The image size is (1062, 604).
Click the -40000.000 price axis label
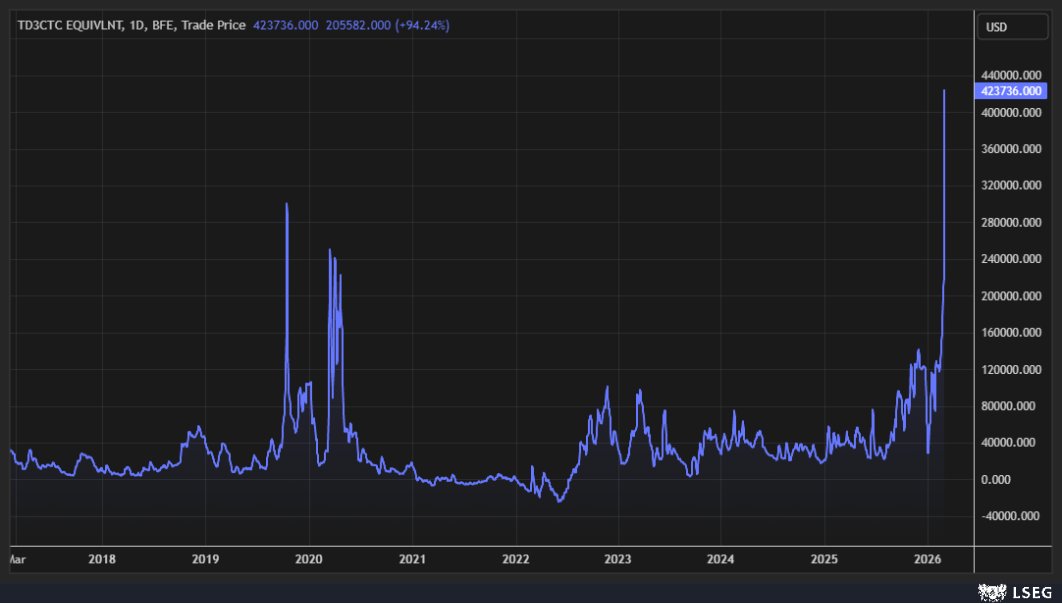point(1011,516)
